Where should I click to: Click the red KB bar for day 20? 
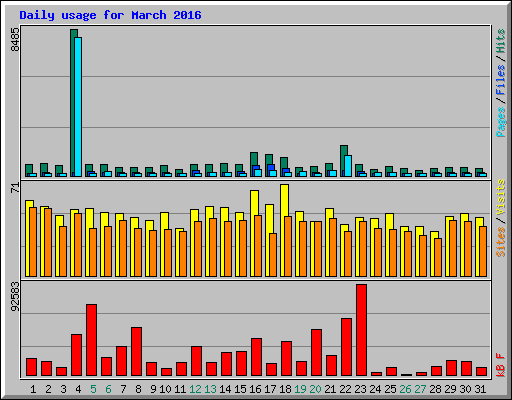click(x=316, y=352)
